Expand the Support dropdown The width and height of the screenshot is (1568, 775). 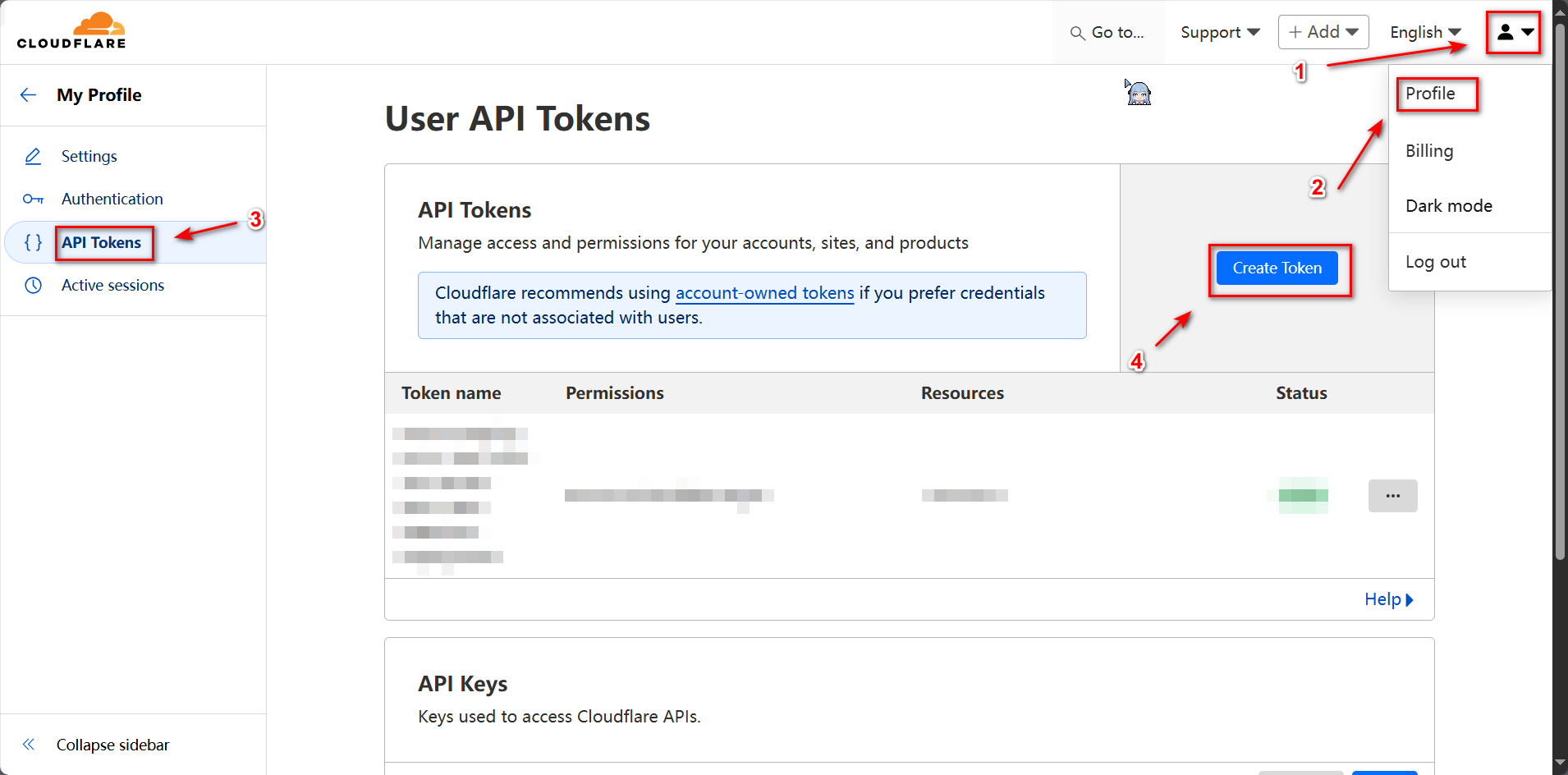coord(1219,32)
